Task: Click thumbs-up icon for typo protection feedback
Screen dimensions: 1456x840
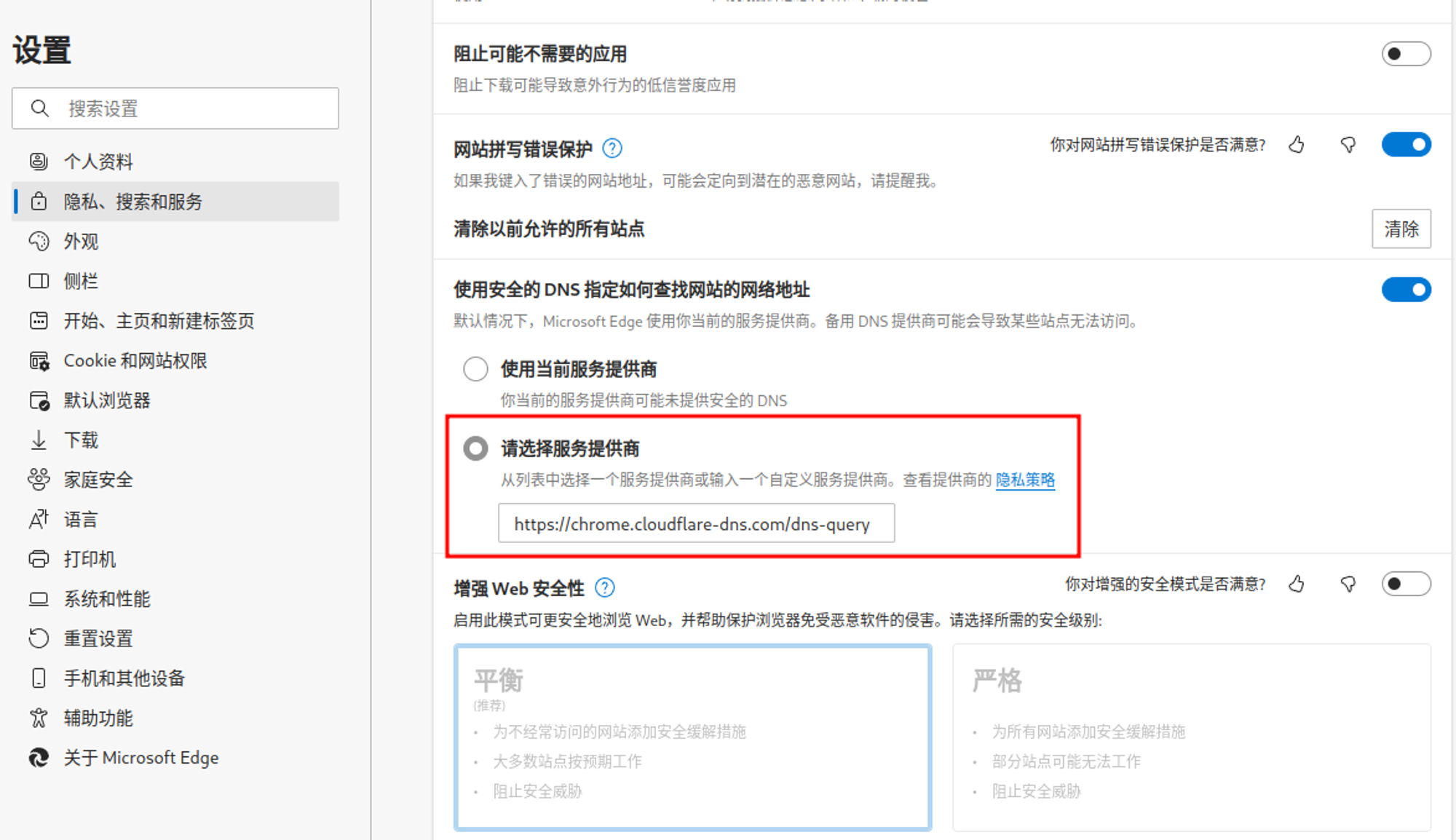Action: click(1296, 145)
